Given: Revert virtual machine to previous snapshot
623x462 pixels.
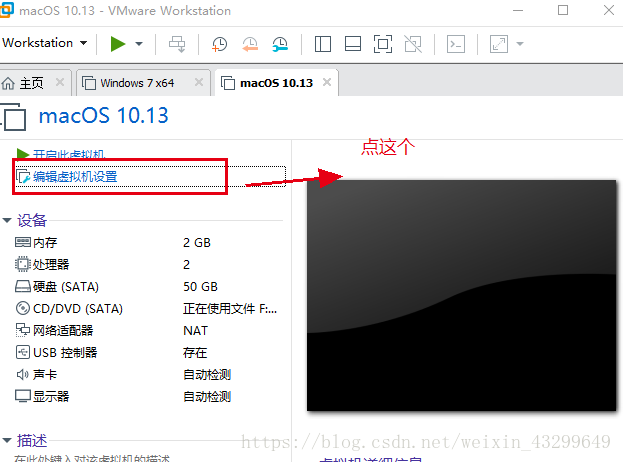Looking at the screenshot, I should pyautogui.click(x=250, y=44).
